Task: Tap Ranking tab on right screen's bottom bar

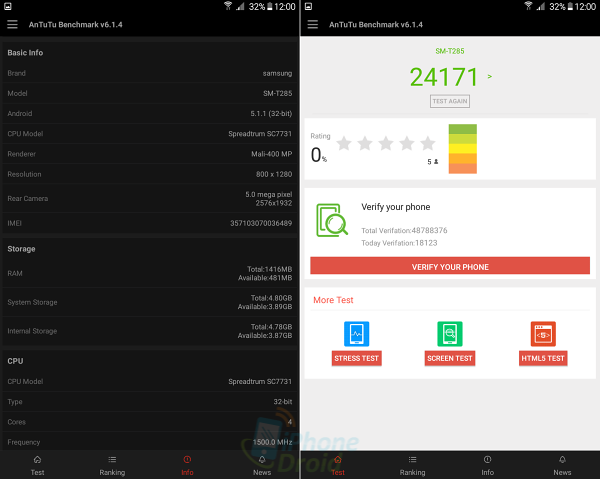Action: point(412,466)
